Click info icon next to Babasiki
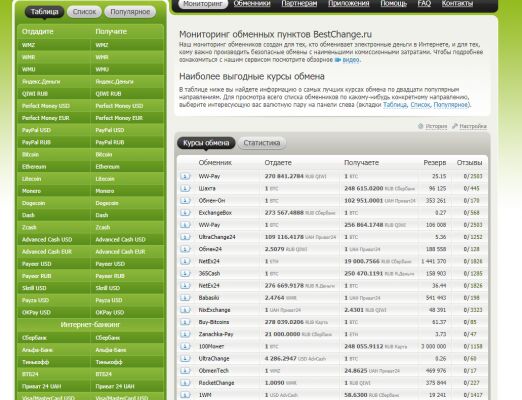Screen dimensions: 522x400 185,298
